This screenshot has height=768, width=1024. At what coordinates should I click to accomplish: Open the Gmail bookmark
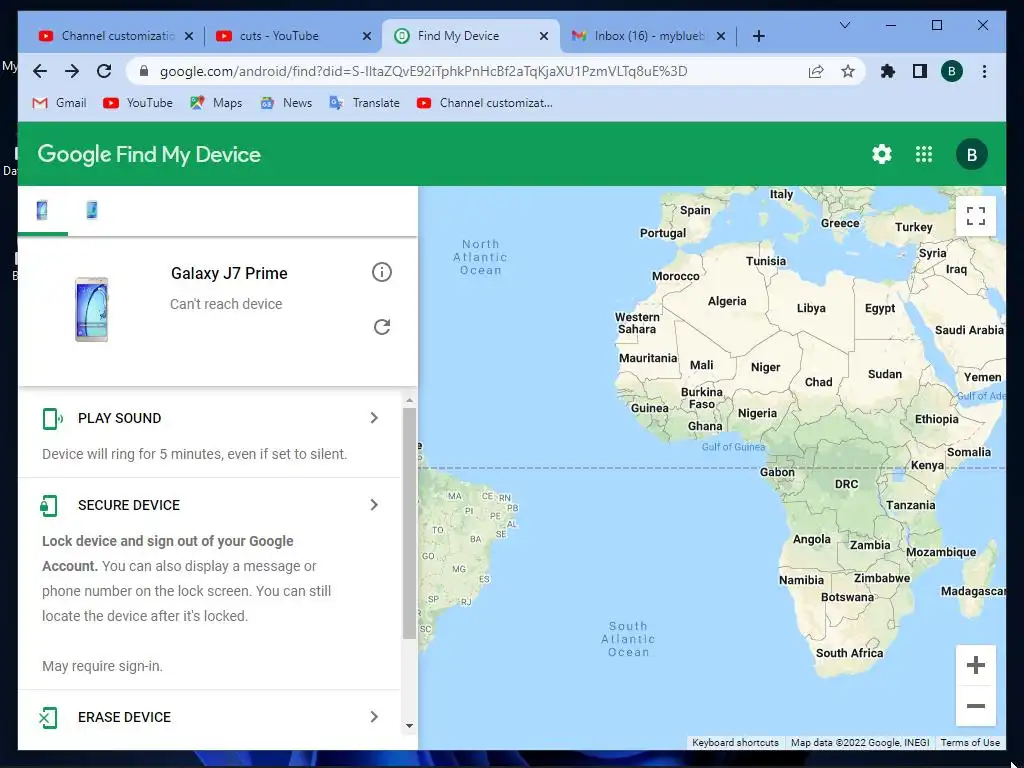coord(59,103)
